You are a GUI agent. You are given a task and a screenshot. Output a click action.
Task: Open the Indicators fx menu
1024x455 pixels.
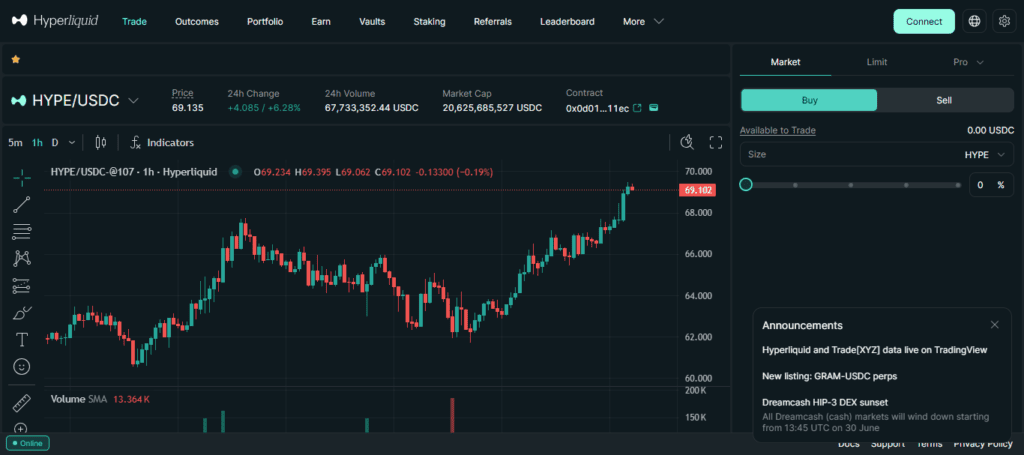[162, 142]
